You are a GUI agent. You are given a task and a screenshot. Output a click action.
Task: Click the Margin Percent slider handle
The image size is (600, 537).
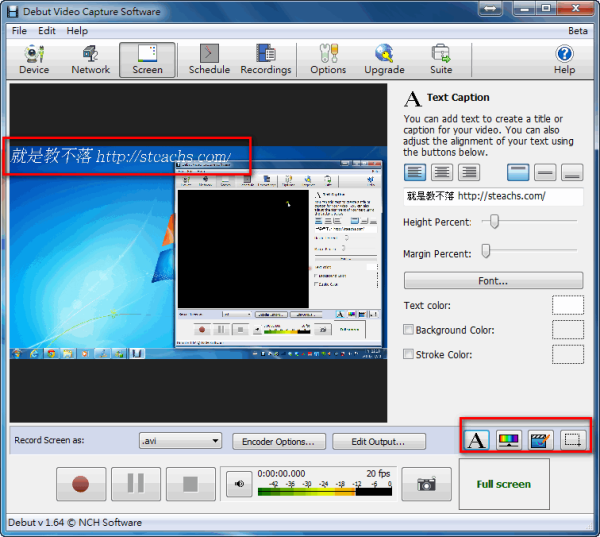tap(486, 251)
